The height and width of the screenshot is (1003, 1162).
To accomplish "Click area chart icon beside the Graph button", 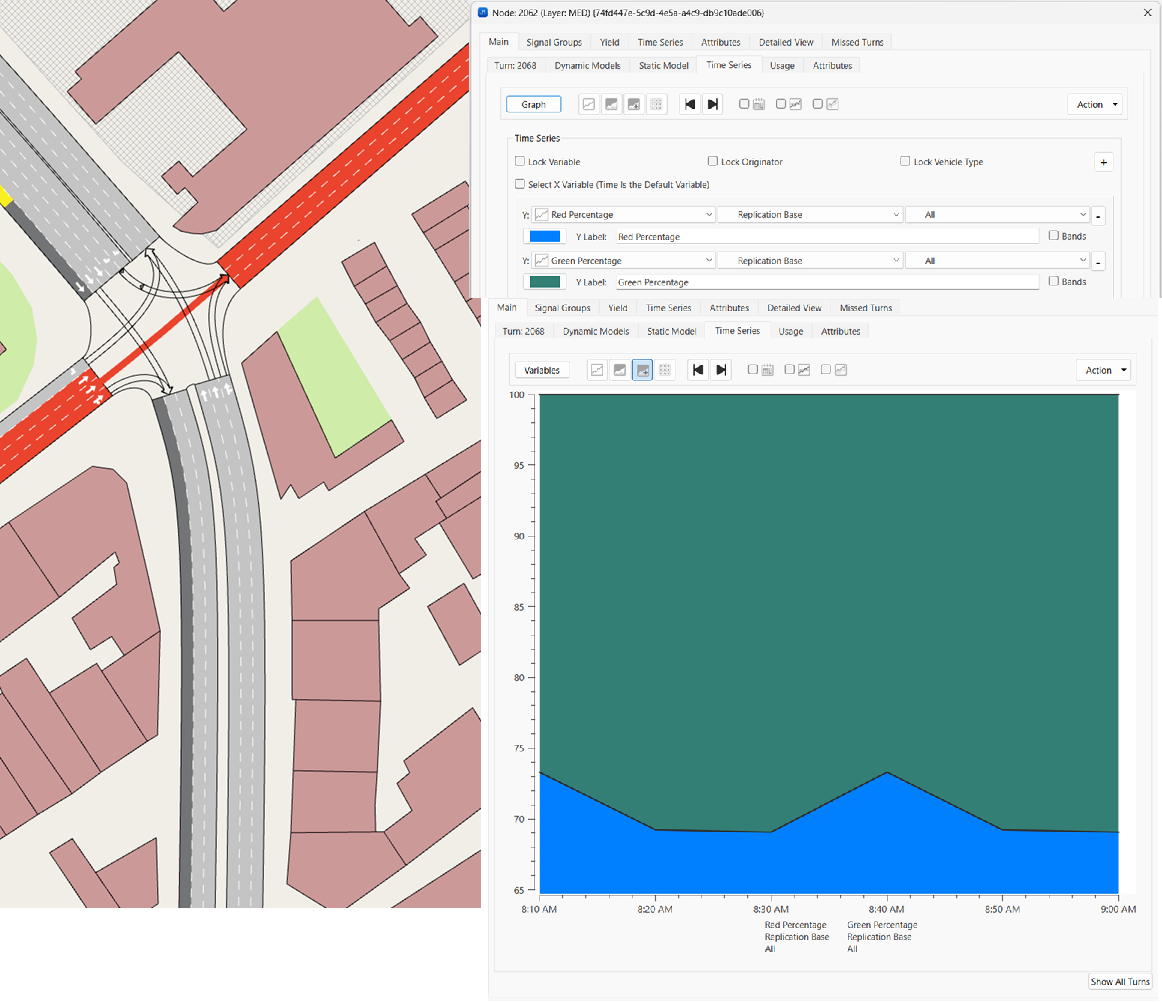I will tap(612, 104).
